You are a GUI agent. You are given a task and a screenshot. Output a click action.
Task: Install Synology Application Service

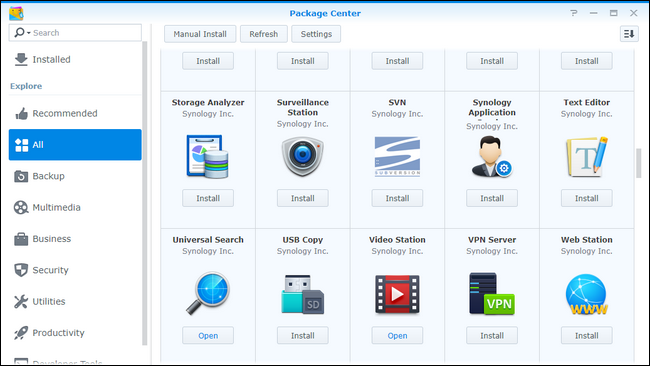click(x=492, y=198)
